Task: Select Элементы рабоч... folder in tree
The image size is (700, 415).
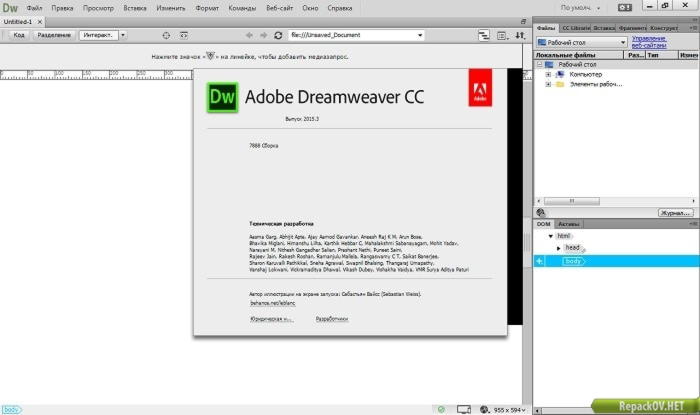Action: [596, 84]
